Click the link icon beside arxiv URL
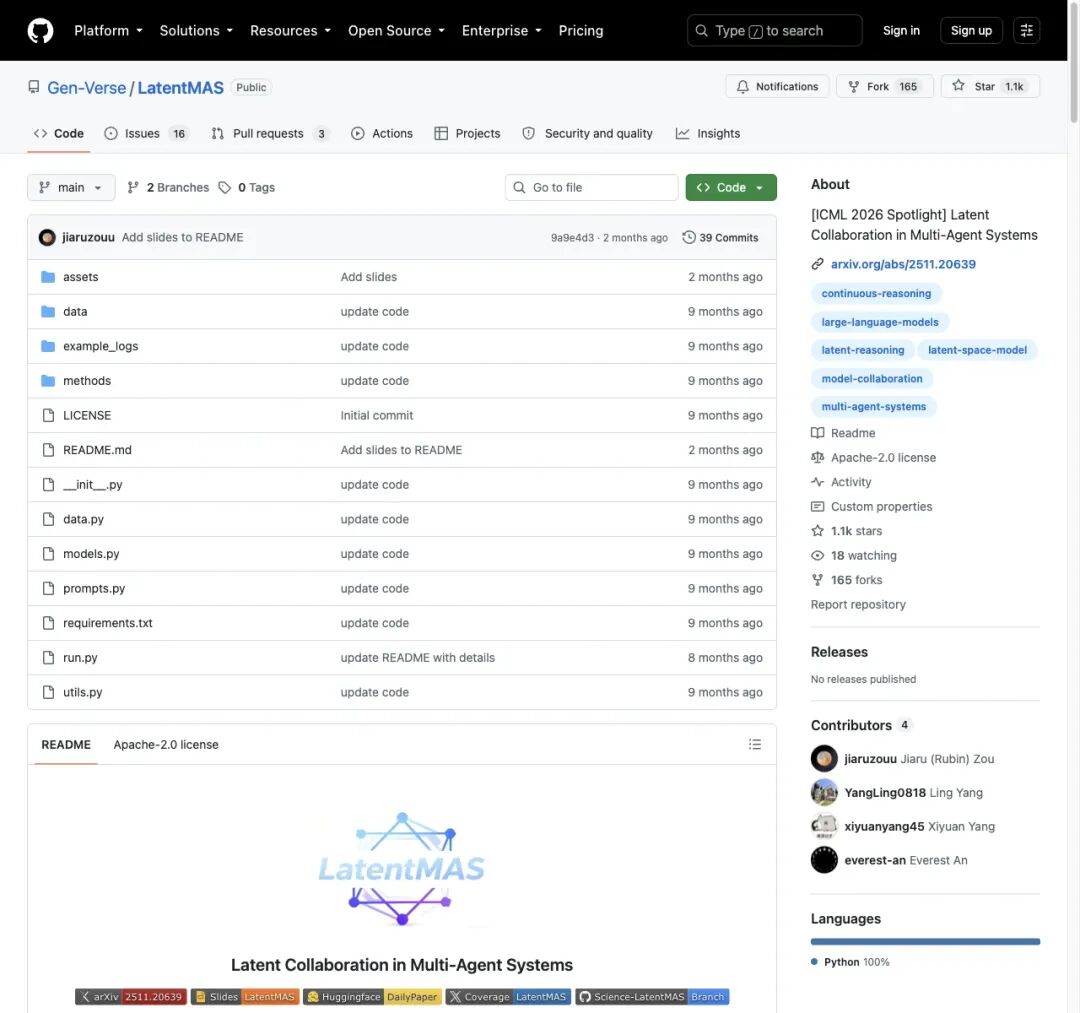This screenshot has width=1080, height=1013. click(818, 264)
